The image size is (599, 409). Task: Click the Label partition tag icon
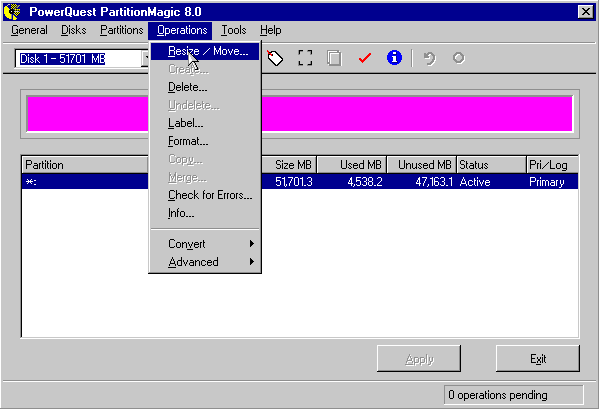coord(275,58)
